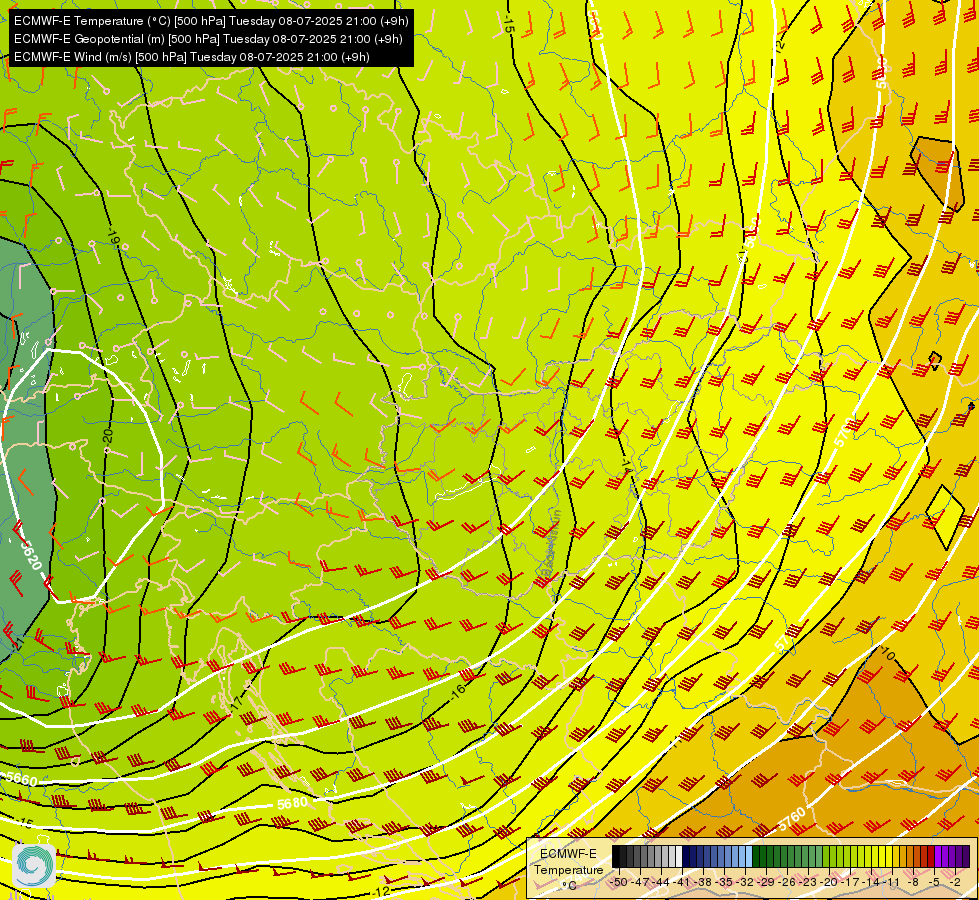Screen dimensions: 979x900
Task: Pick the pure white legend swatch
Action: pyautogui.click(x=679, y=856)
